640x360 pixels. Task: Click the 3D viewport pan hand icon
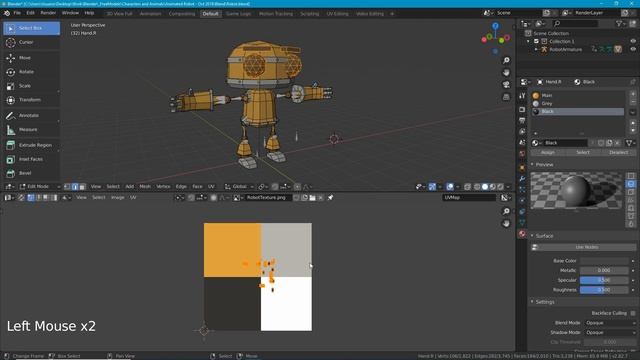(506, 73)
